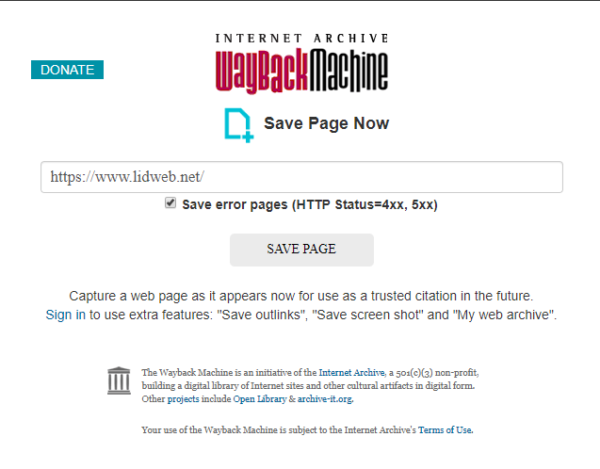Focus the URL input field with lidweb.net
The image size is (600, 469).
click(x=302, y=177)
